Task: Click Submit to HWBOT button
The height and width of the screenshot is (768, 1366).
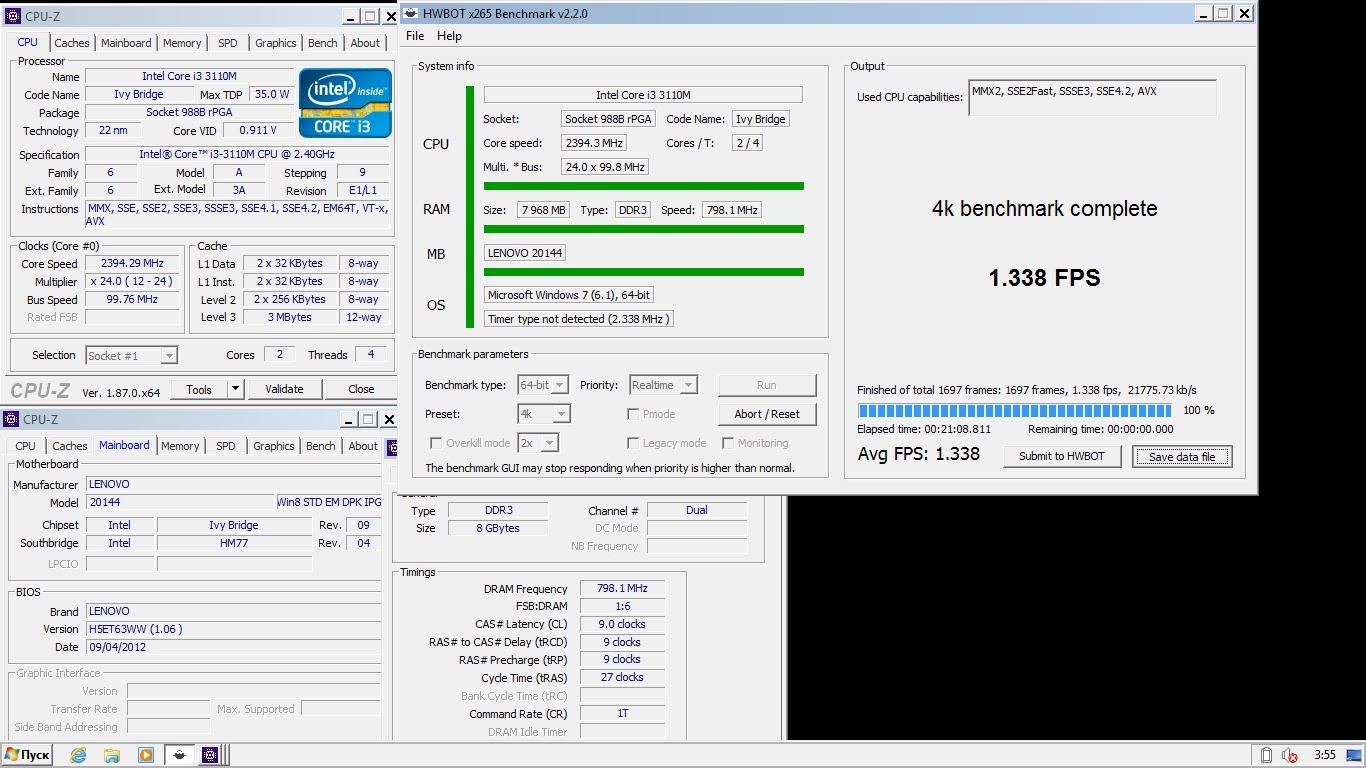Action: coord(1062,456)
